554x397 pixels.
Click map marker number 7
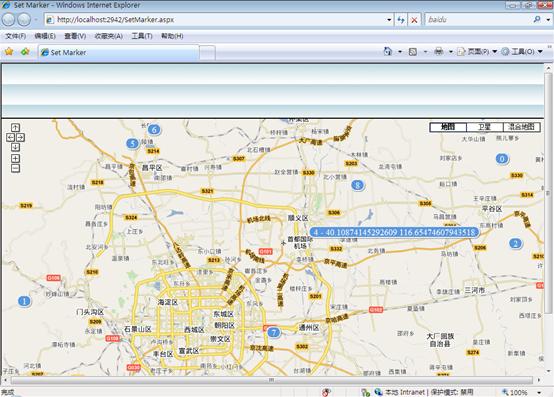[x=273, y=332]
